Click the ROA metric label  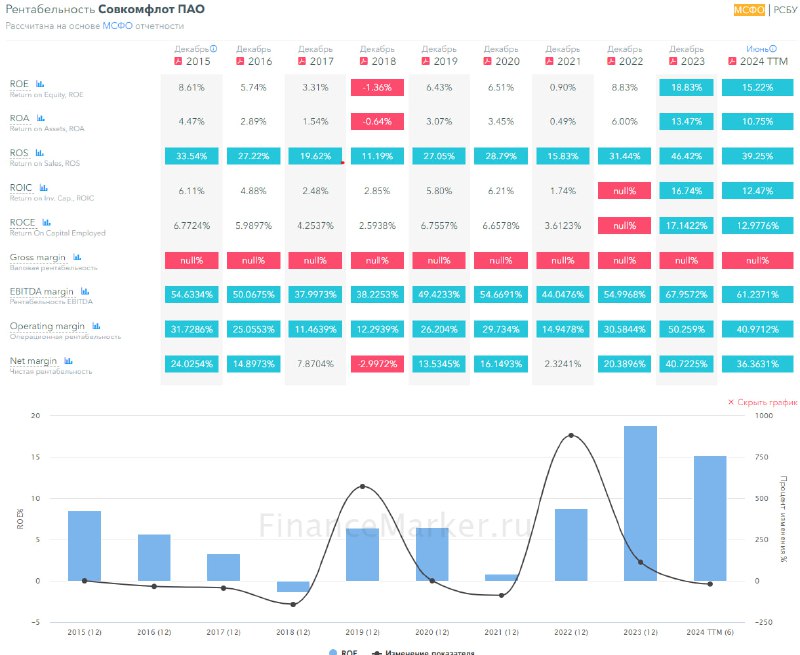tap(19, 118)
